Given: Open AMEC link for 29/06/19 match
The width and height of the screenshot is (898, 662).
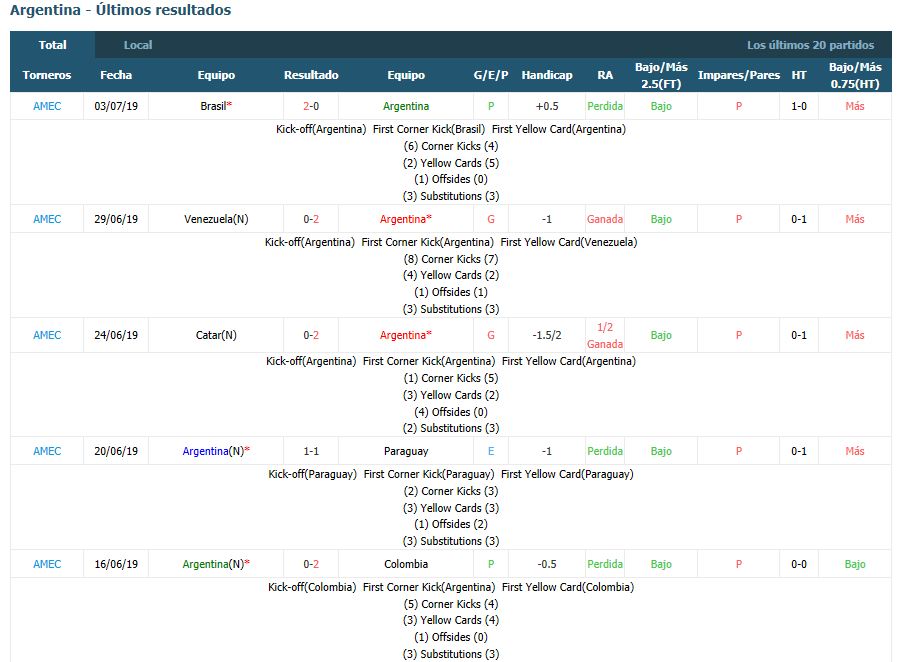Looking at the screenshot, I should pos(47,219).
